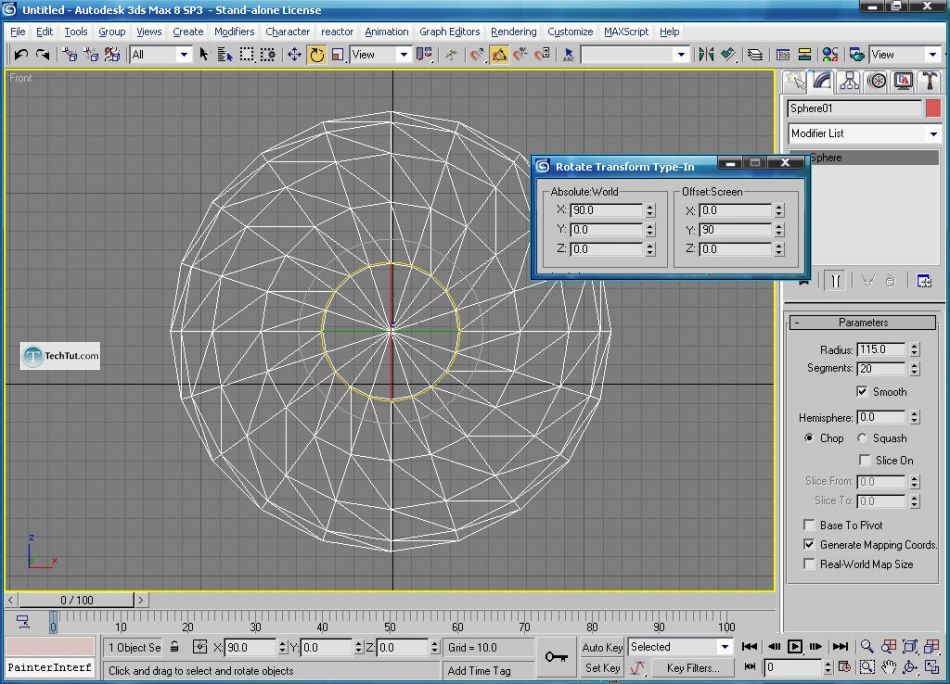Open the selection filter 'All' dropdown
This screenshot has height=684, width=950.
[184, 55]
